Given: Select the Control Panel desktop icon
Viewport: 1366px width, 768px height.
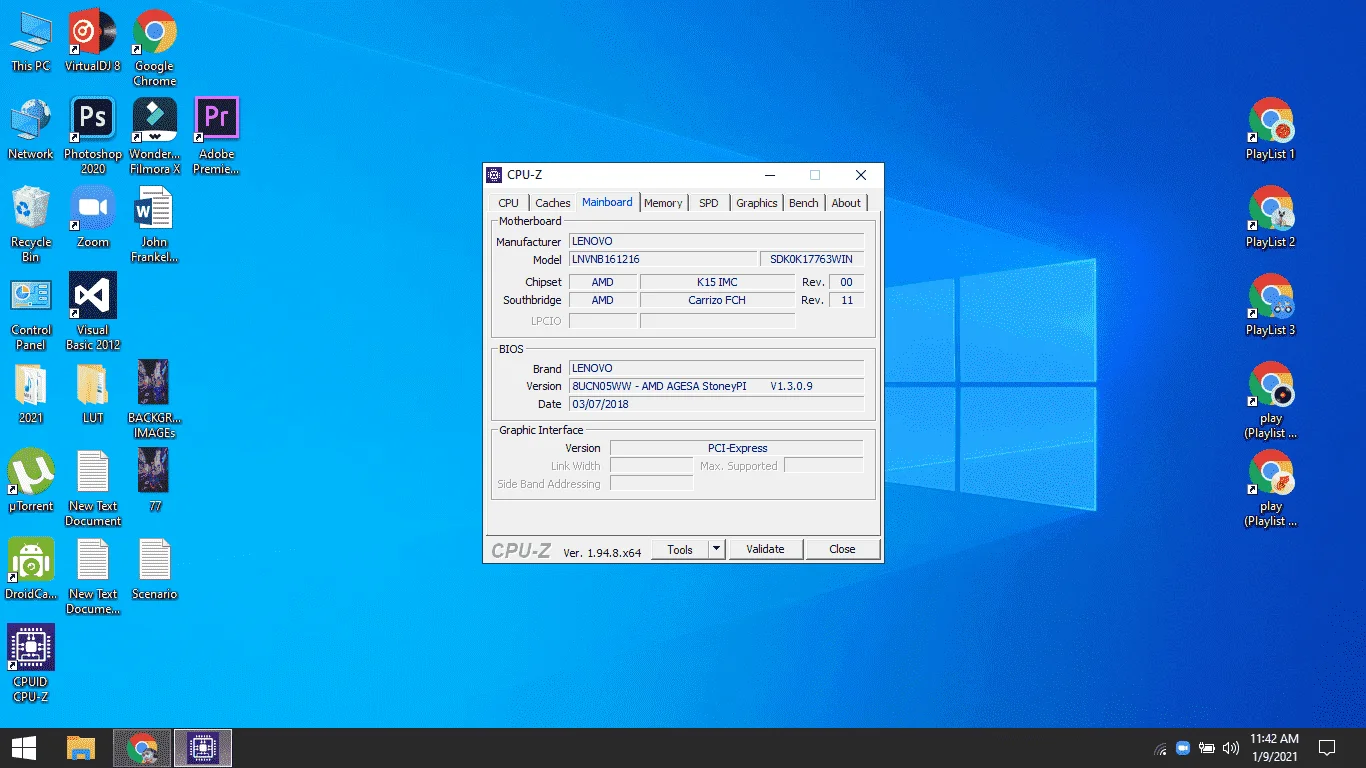Looking at the screenshot, I should pyautogui.click(x=31, y=313).
